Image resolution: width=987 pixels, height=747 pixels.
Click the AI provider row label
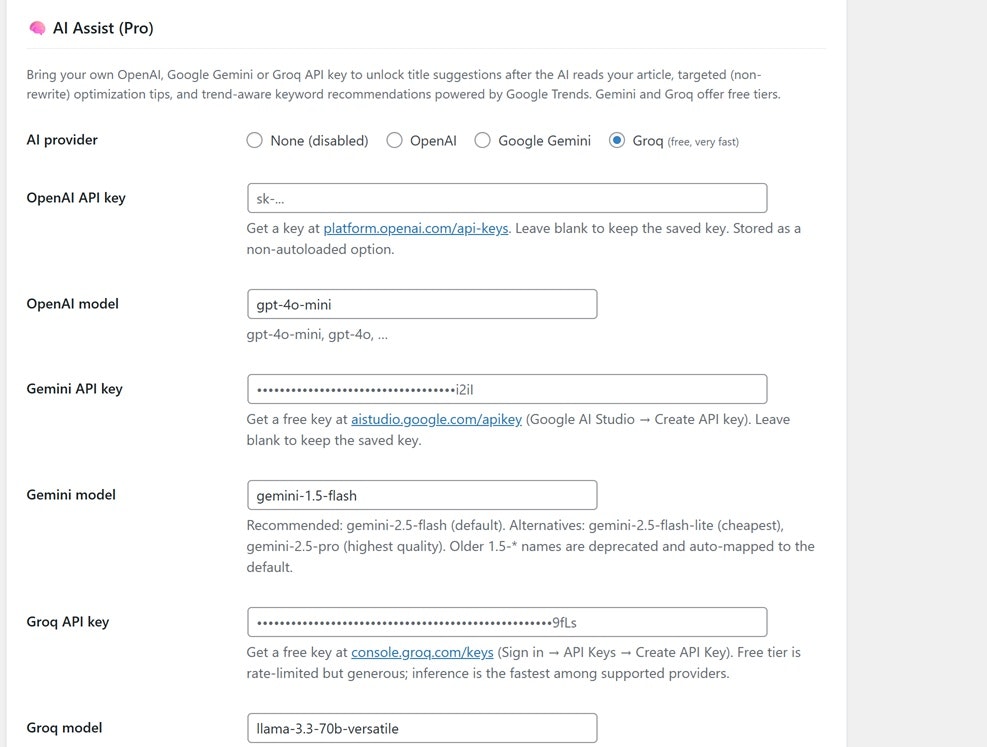pos(62,140)
